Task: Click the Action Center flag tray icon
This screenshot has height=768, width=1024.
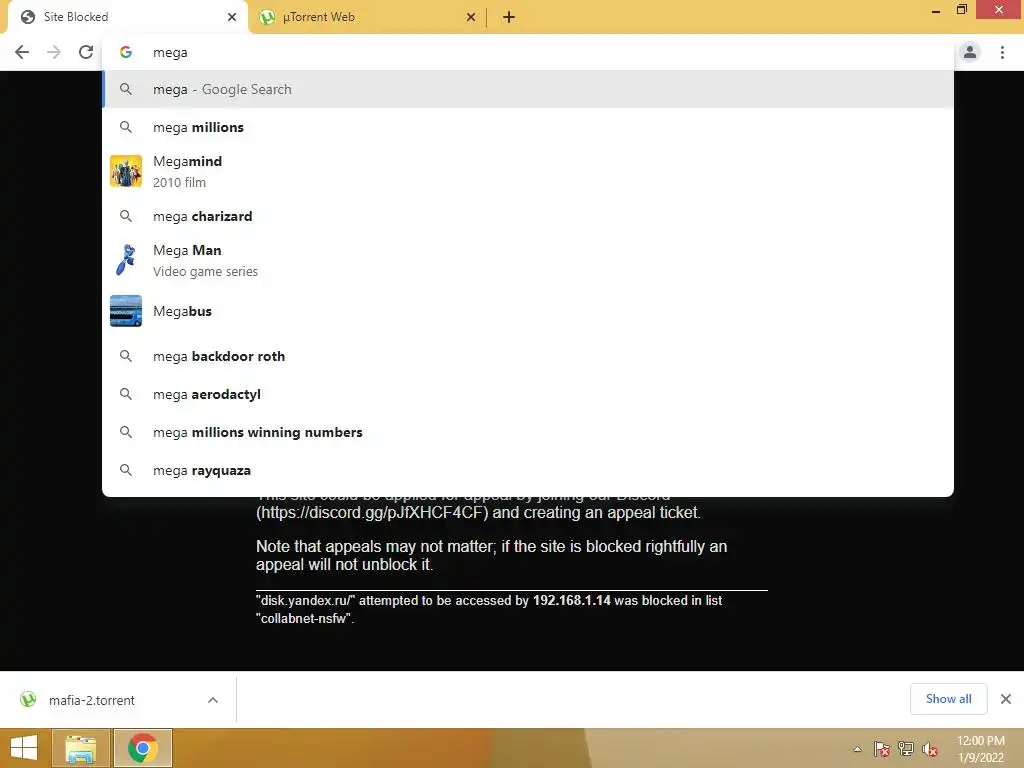Action: coord(882,749)
